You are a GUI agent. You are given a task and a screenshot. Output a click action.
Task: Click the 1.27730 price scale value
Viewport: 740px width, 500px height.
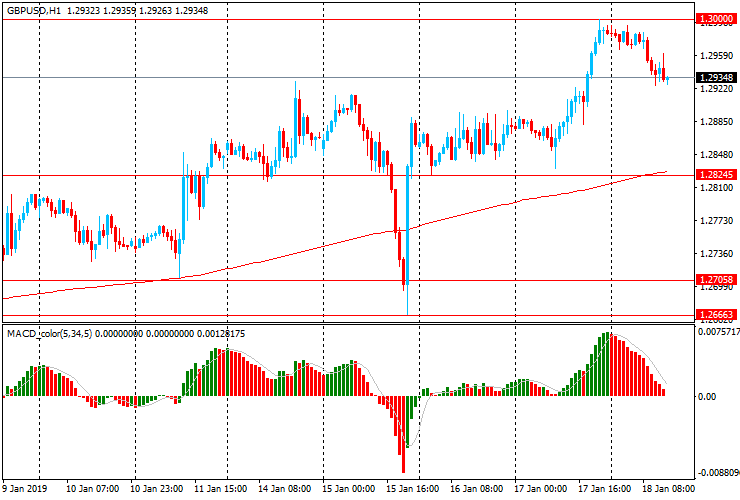click(x=716, y=221)
